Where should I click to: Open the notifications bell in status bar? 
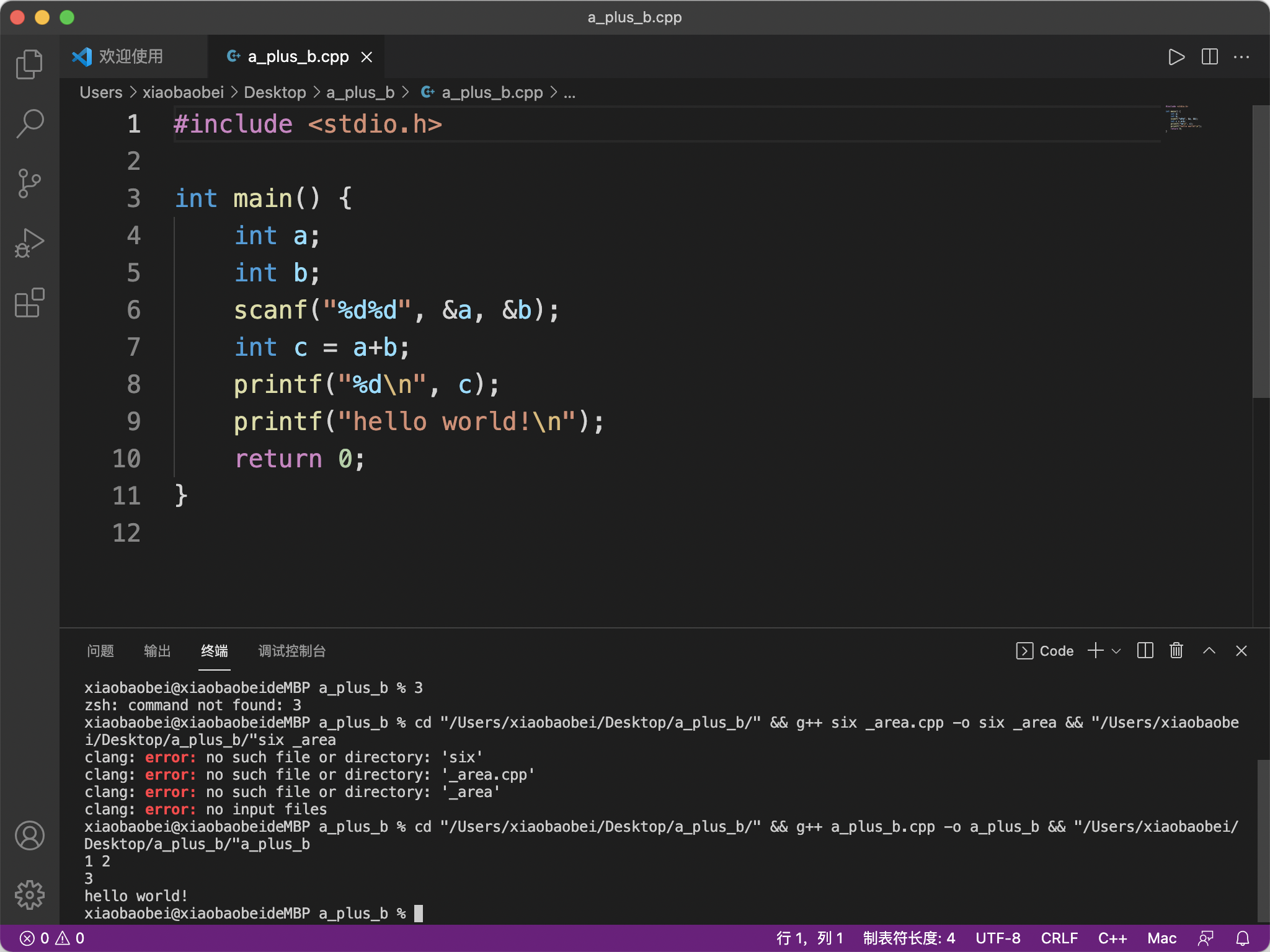click(1243, 938)
